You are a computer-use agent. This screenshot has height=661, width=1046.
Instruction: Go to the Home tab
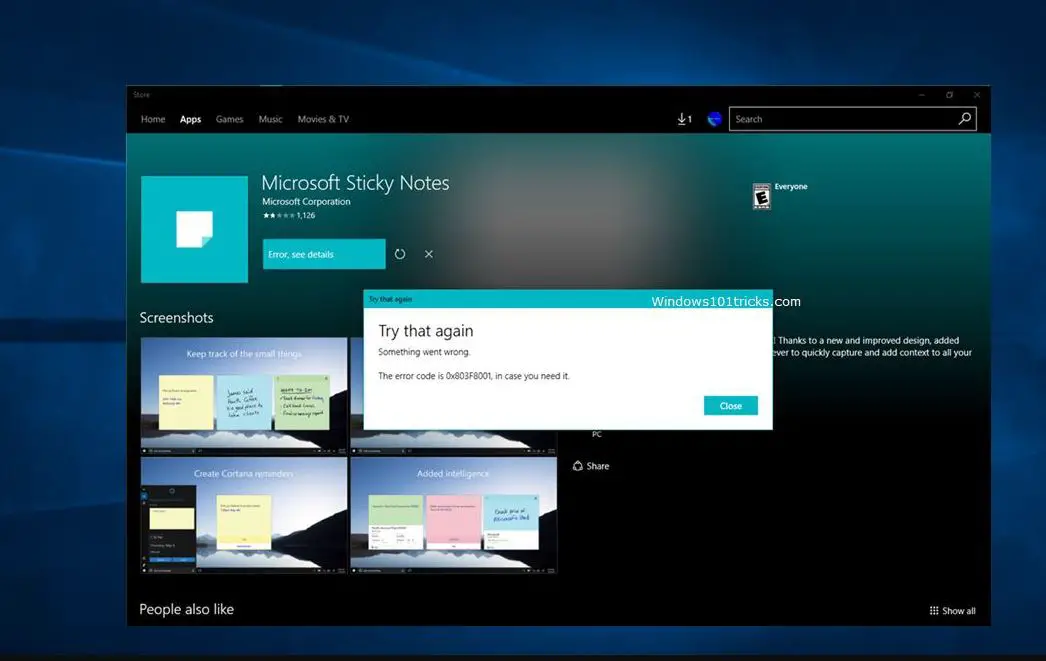click(153, 119)
